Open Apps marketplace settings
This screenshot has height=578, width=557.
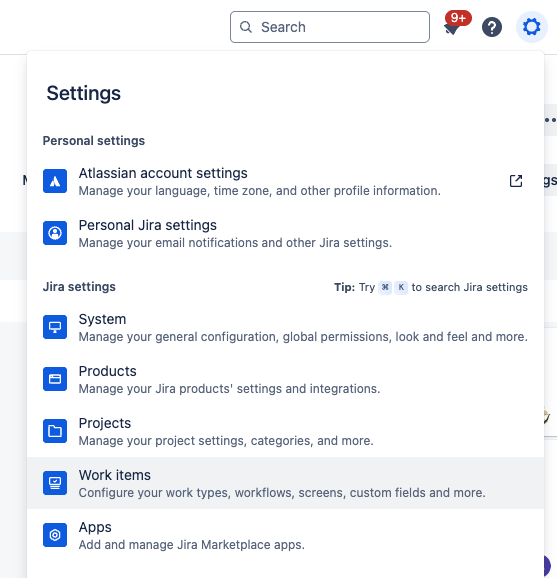click(285, 535)
